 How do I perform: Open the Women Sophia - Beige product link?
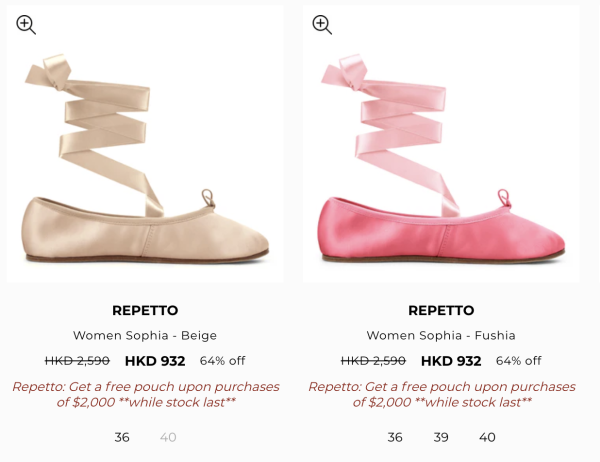pos(145,335)
